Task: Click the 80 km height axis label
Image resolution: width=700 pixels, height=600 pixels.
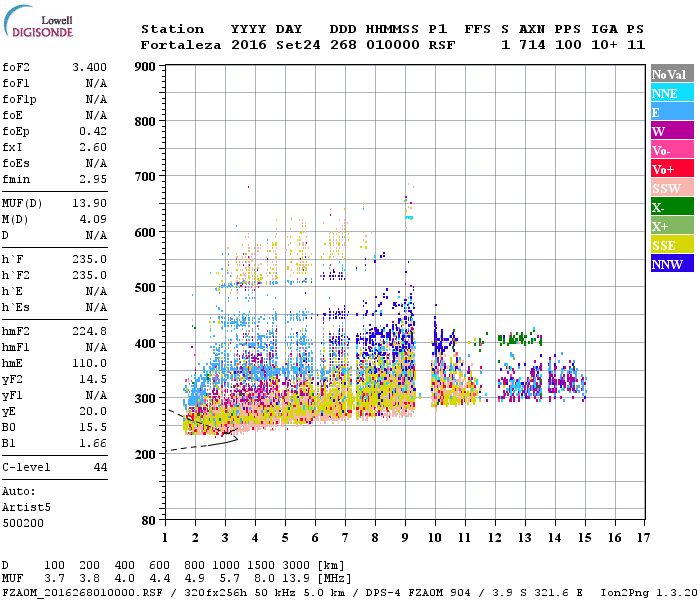Action: [x=149, y=521]
